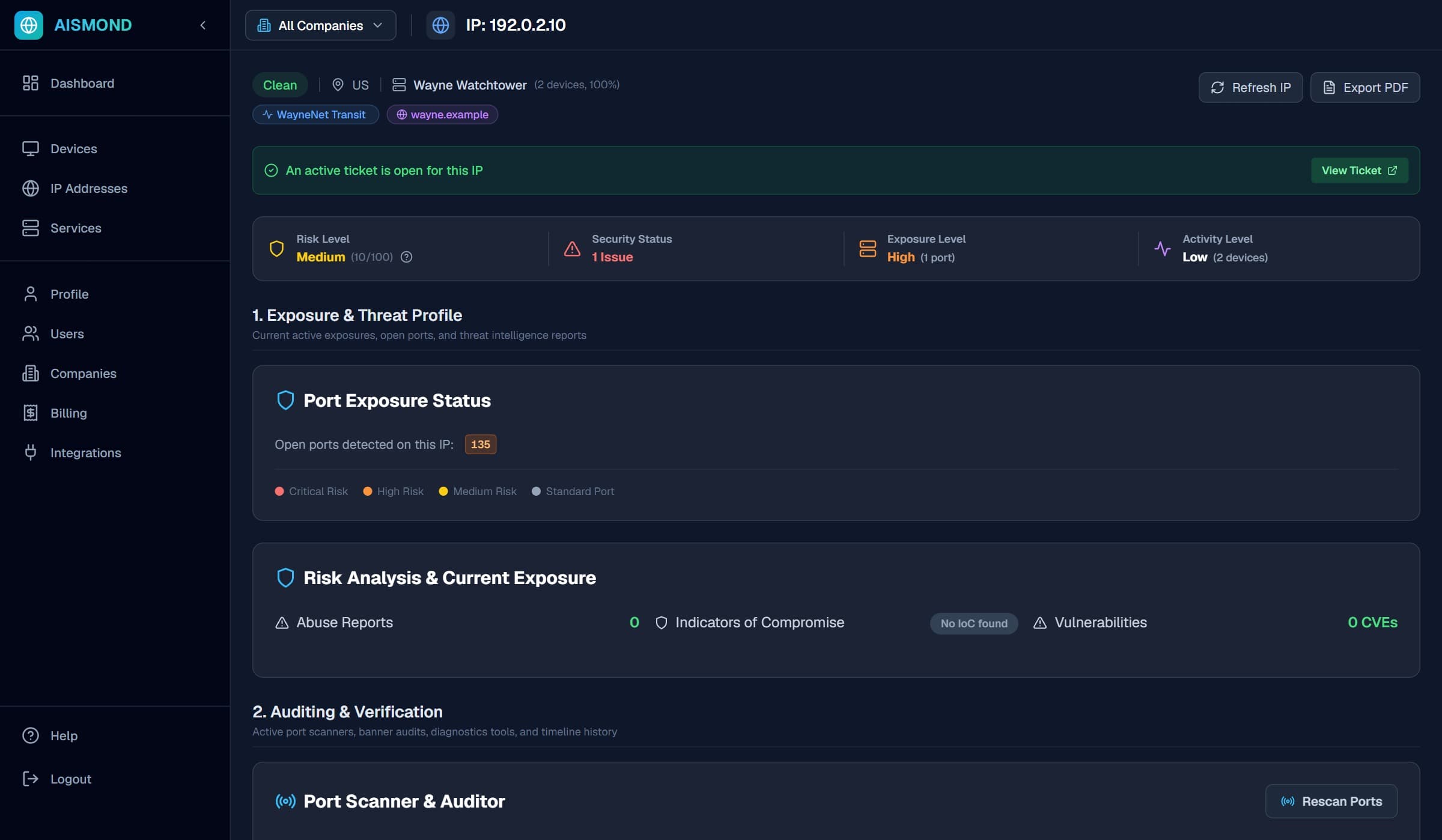Click the Port Exposure Status shield icon
This screenshot has height=840, width=1442.
(285, 400)
